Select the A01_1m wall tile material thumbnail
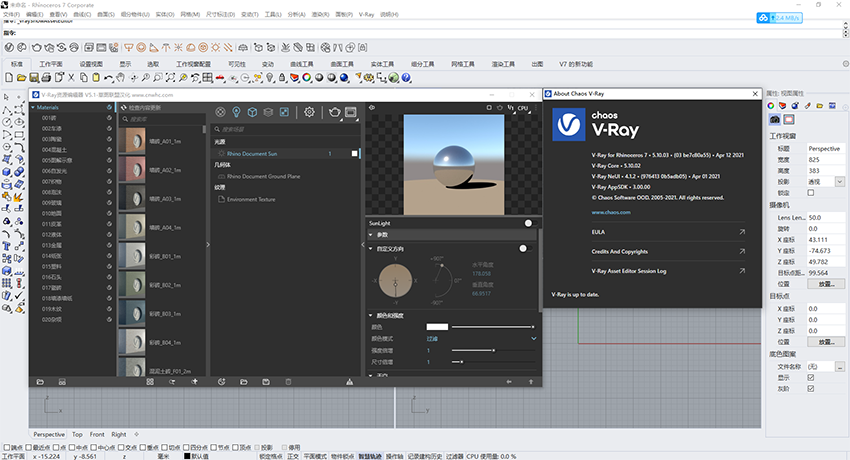 pos(132,141)
